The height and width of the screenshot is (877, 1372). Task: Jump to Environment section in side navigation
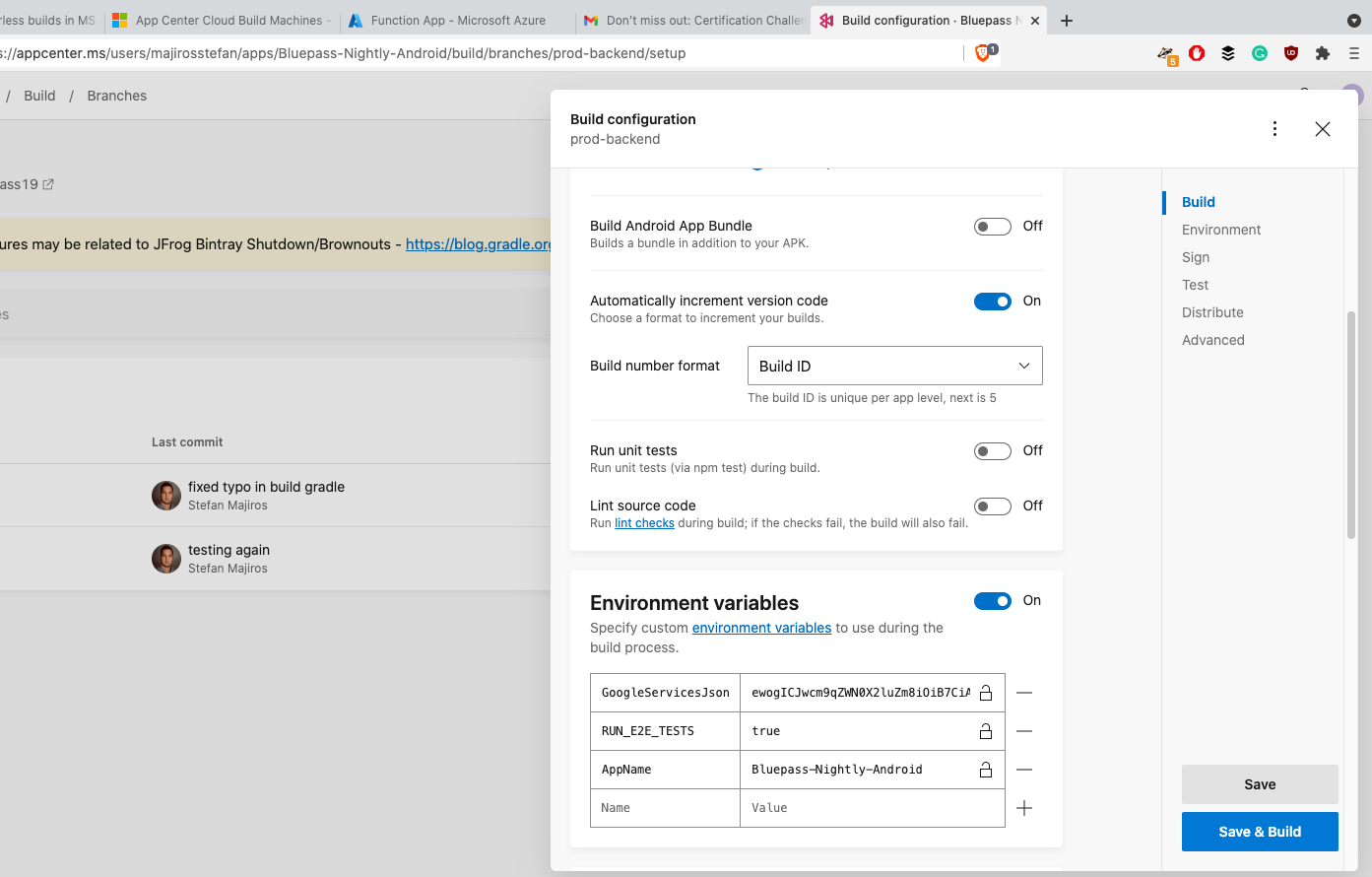click(x=1221, y=230)
